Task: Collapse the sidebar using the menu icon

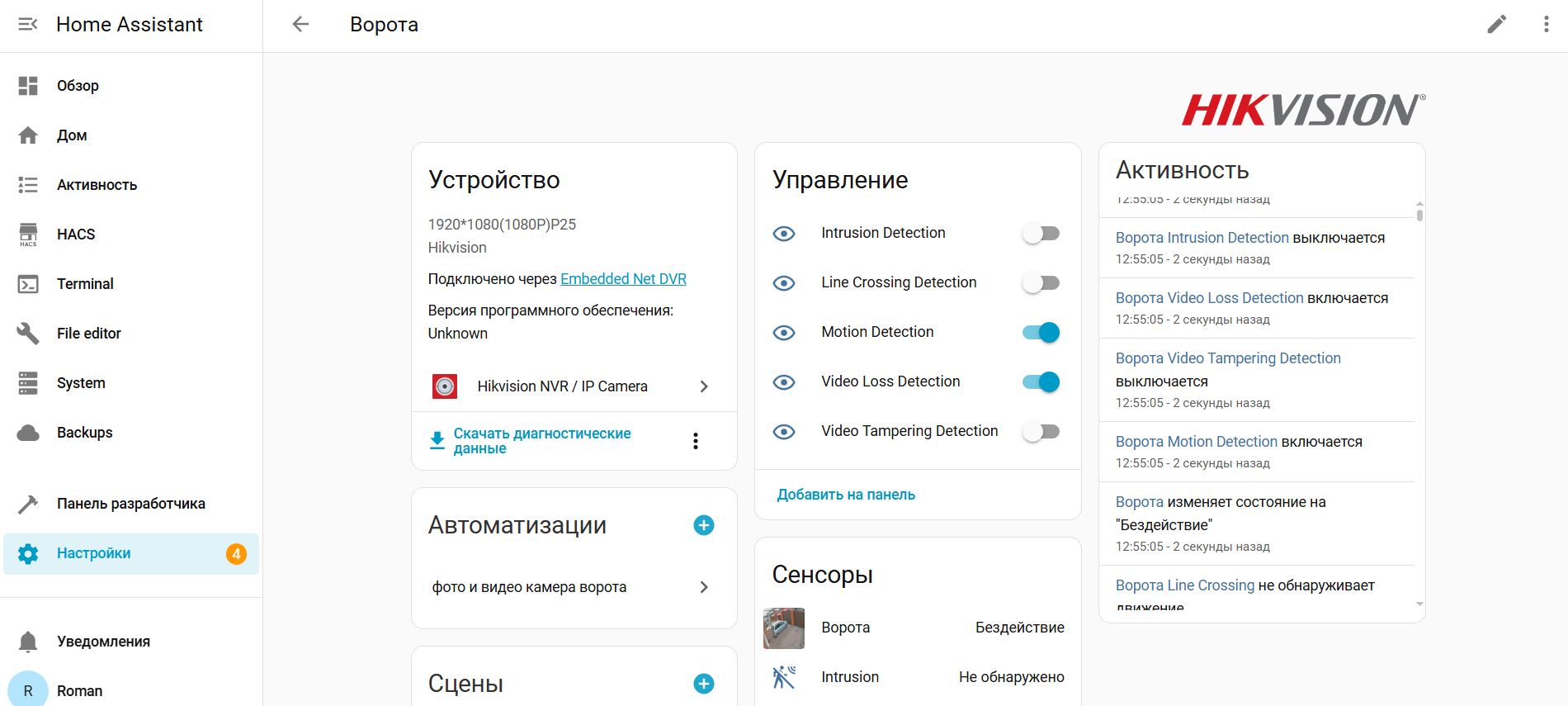Action: [x=28, y=25]
